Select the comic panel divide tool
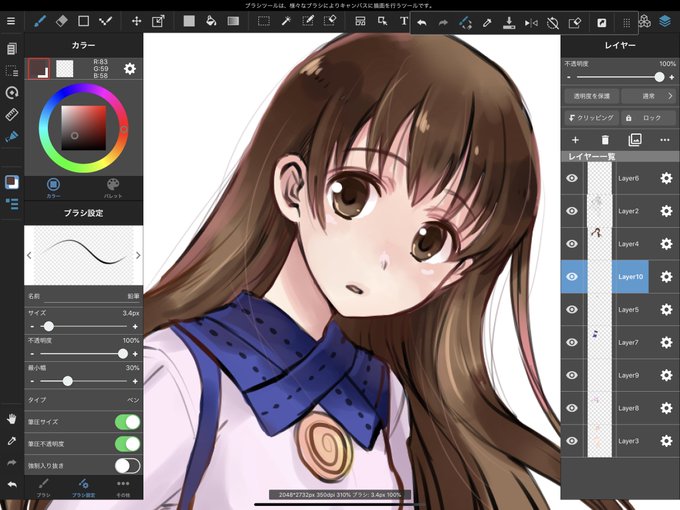Screen dimensions: 680x510 click(360, 21)
